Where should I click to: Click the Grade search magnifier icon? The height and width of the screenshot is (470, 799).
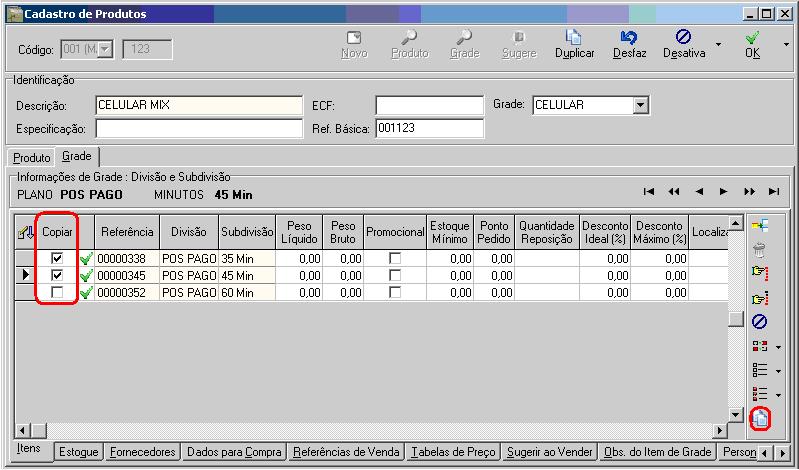[x=464, y=37]
